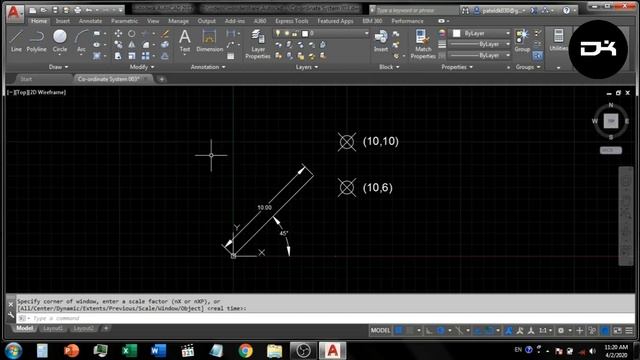The image size is (640, 360).
Task: Click the Table tool in Annotation panel
Action: point(231,56)
